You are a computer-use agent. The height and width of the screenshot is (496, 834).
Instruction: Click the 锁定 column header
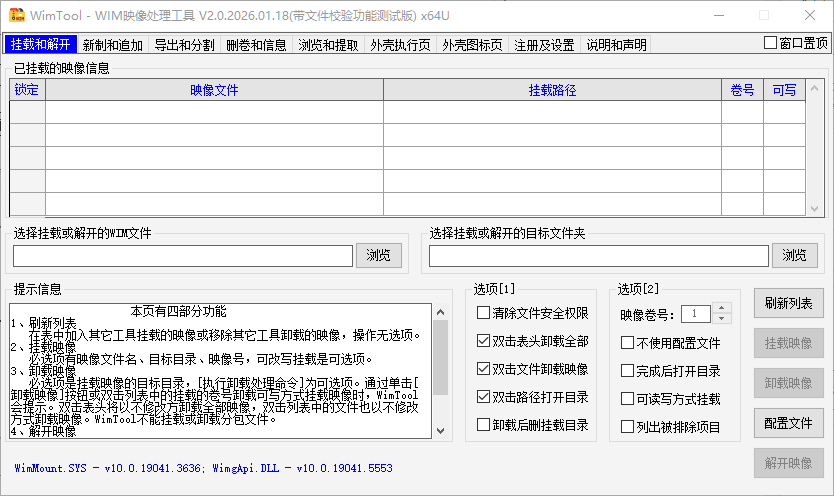[x=27, y=90]
